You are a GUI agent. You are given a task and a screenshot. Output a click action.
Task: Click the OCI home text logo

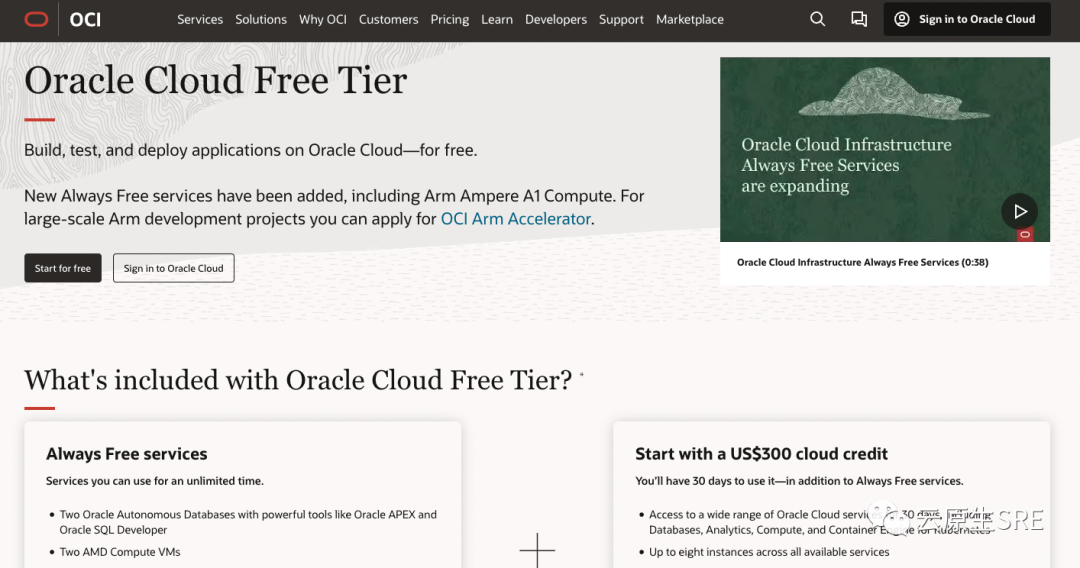pyautogui.click(x=85, y=19)
